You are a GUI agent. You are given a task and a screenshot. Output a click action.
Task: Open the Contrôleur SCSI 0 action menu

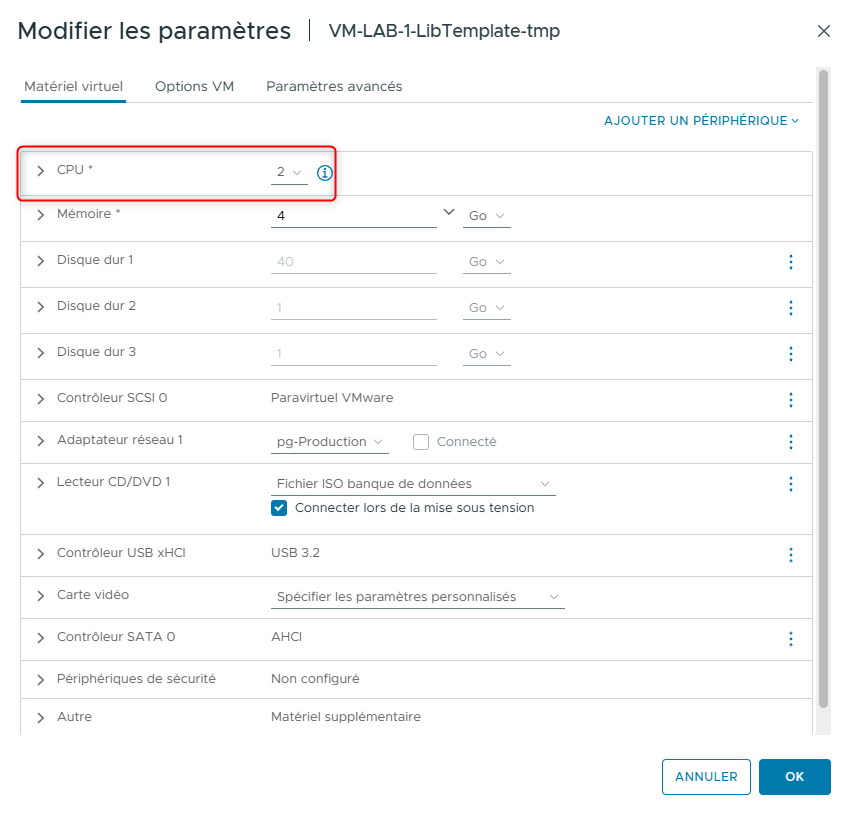[x=791, y=400]
